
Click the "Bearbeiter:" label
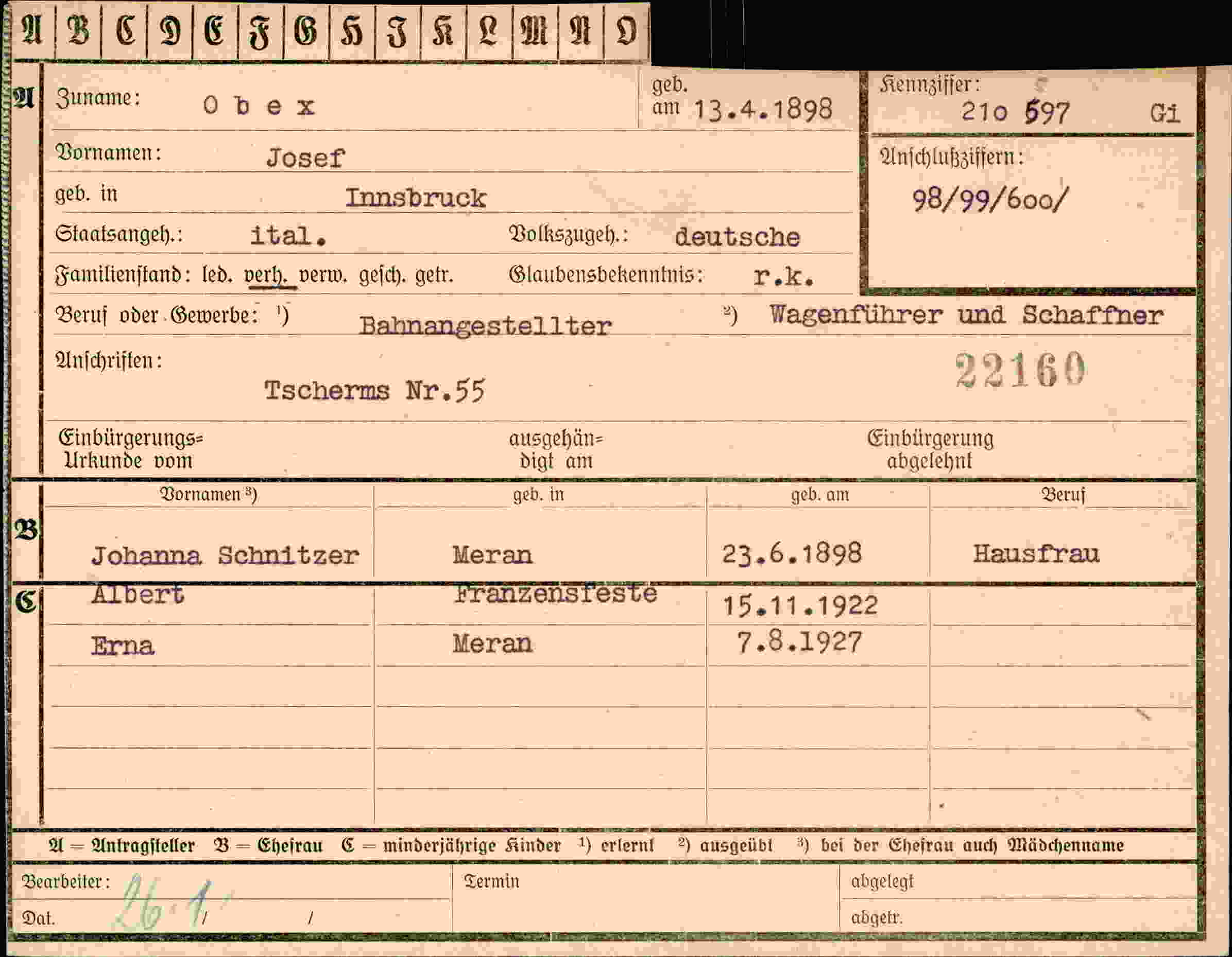click(x=65, y=881)
